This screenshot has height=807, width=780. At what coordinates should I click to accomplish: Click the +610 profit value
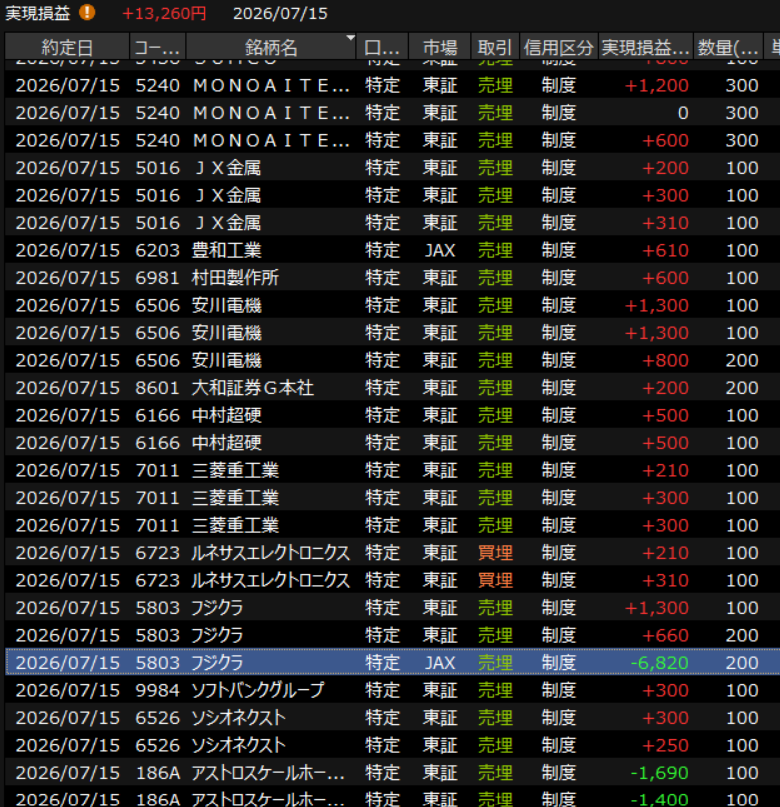[x=665, y=250]
